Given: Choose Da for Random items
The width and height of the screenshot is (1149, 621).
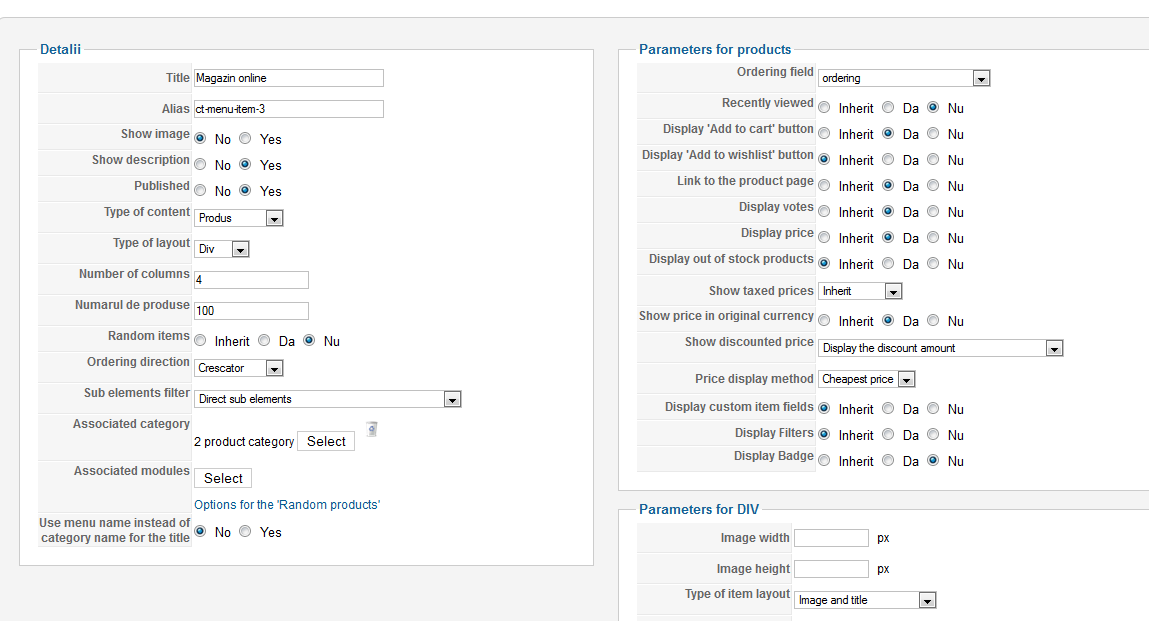Looking at the screenshot, I should (265, 341).
